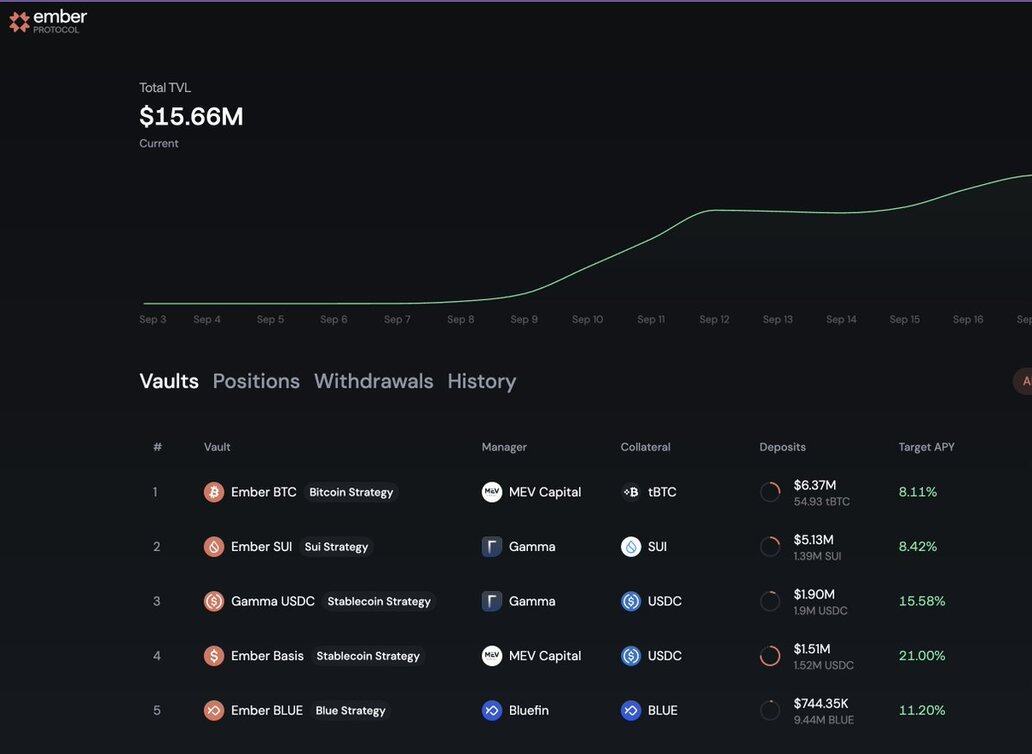Image resolution: width=1032 pixels, height=754 pixels.
Task: Click the Blue Strategy tag
Action: tap(350, 711)
